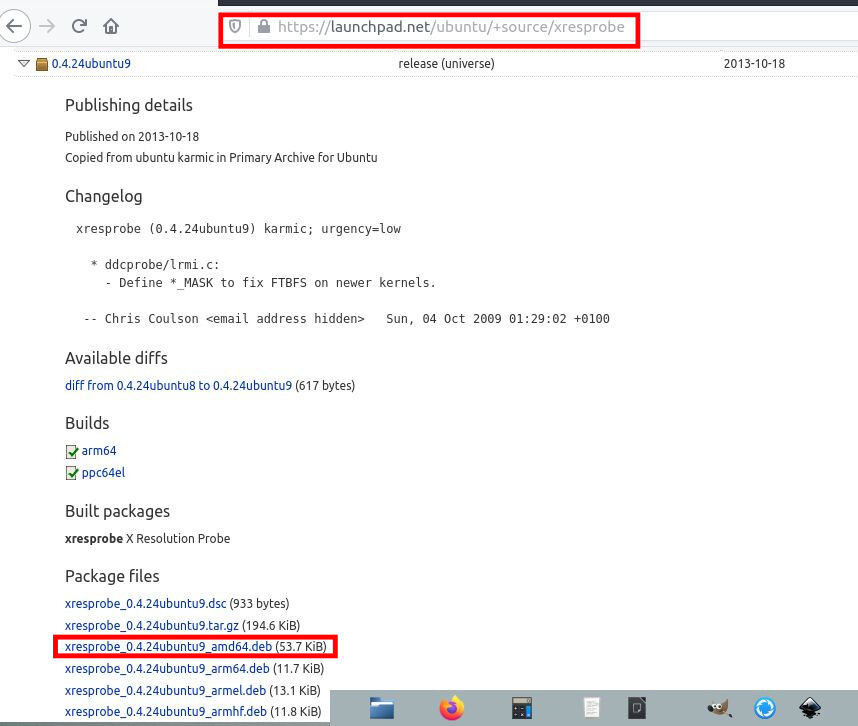858x726 pixels.
Task: Open the ppc64el build page
Action: pos(103,473)
